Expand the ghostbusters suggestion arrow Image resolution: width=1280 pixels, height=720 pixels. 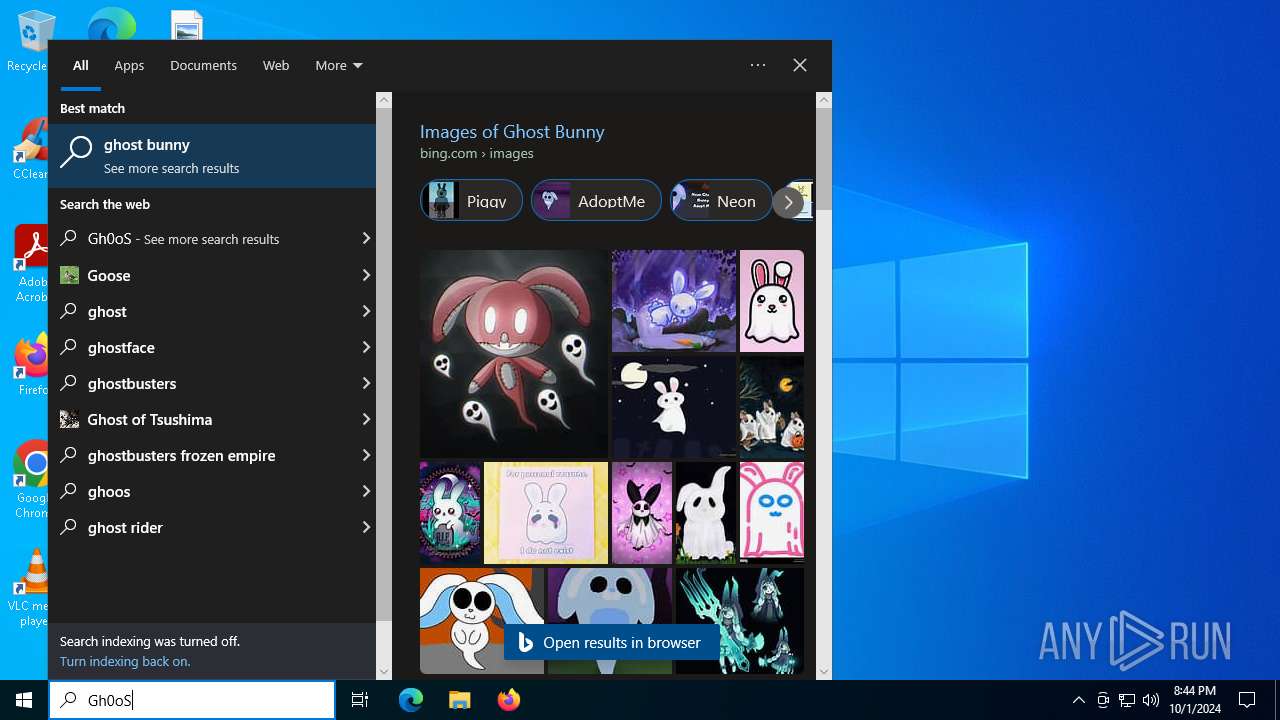366,383
